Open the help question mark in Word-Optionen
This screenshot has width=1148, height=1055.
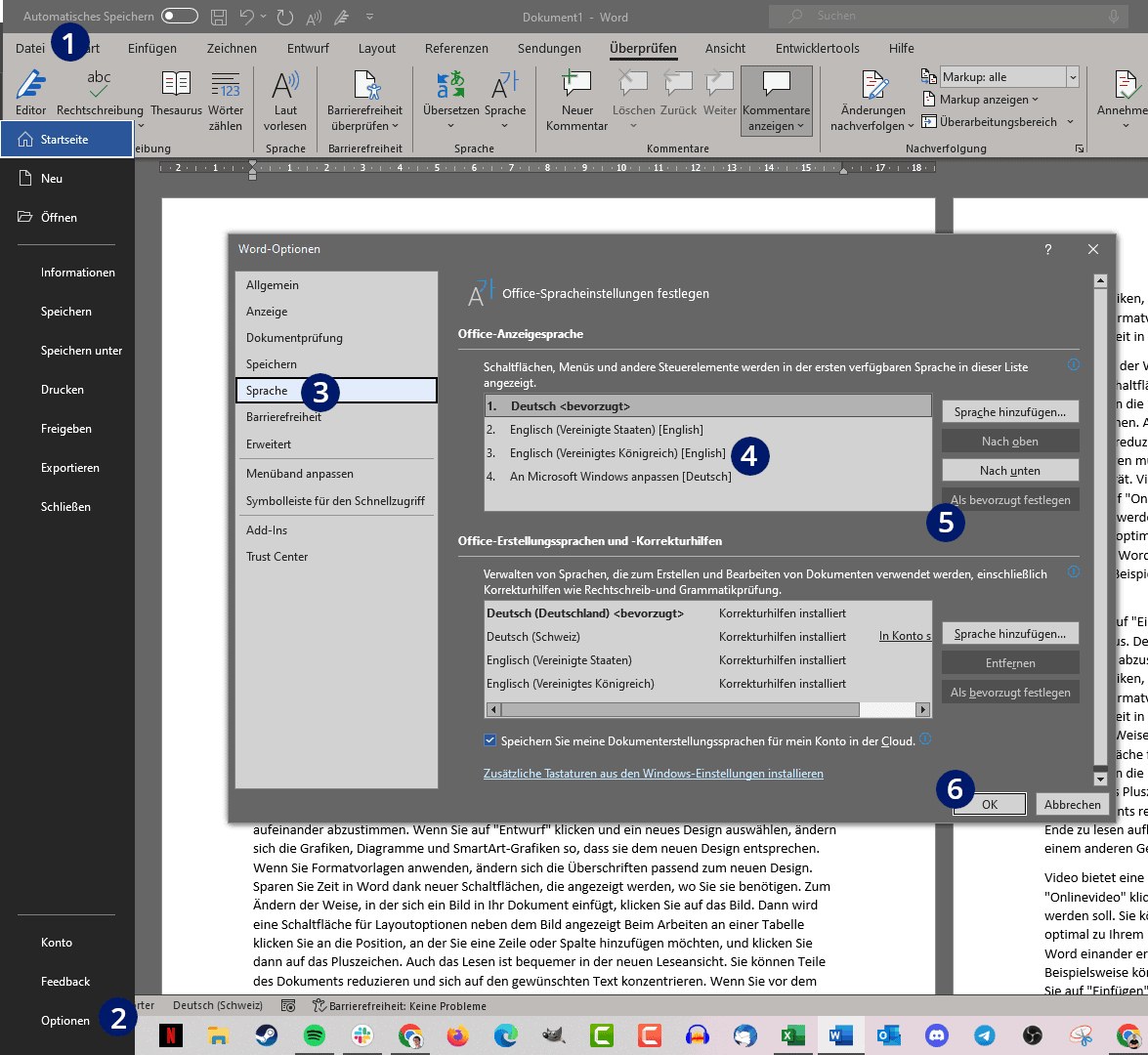pyautogui.click(x=1047, y=249)
